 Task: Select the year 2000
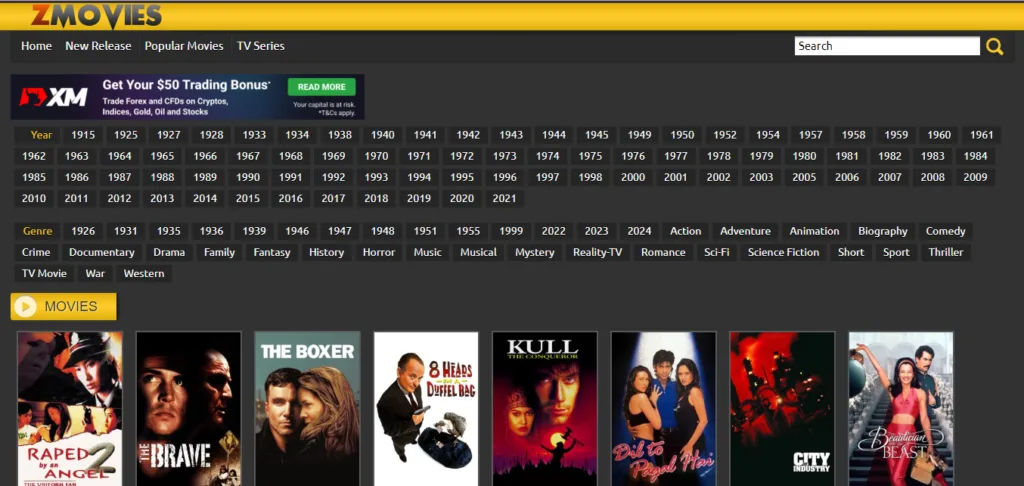pyautogui.click(x=633, y=177)
